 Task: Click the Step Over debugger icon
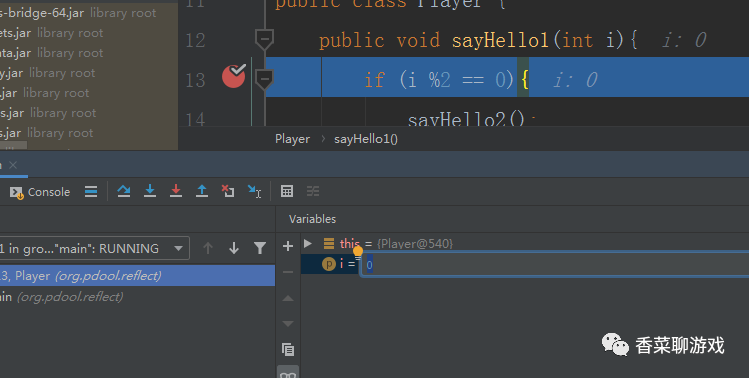(x=124, y=191)
